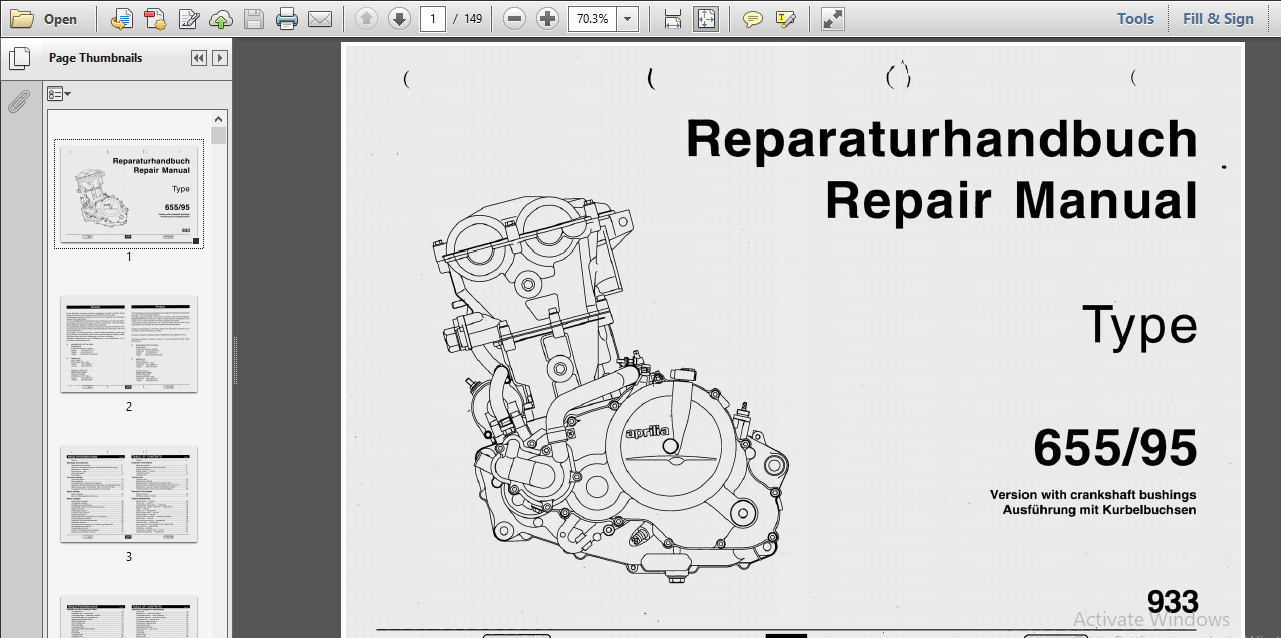The width and height of the screenshot is (1281, 638).
Task: Click the Page Thumbnails panel icon
Action: point(19,58)
